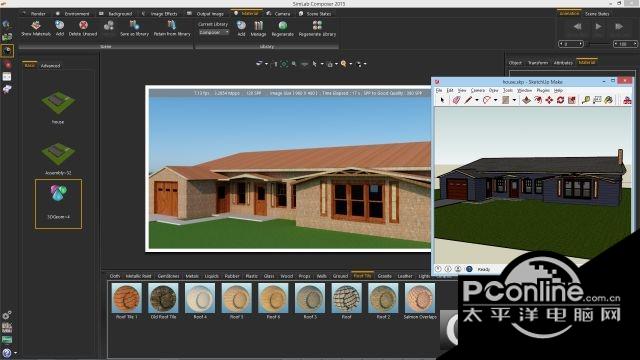Click the Add library icon in Library group
Viewport: 640px width, 360px height.
[241, 26]
